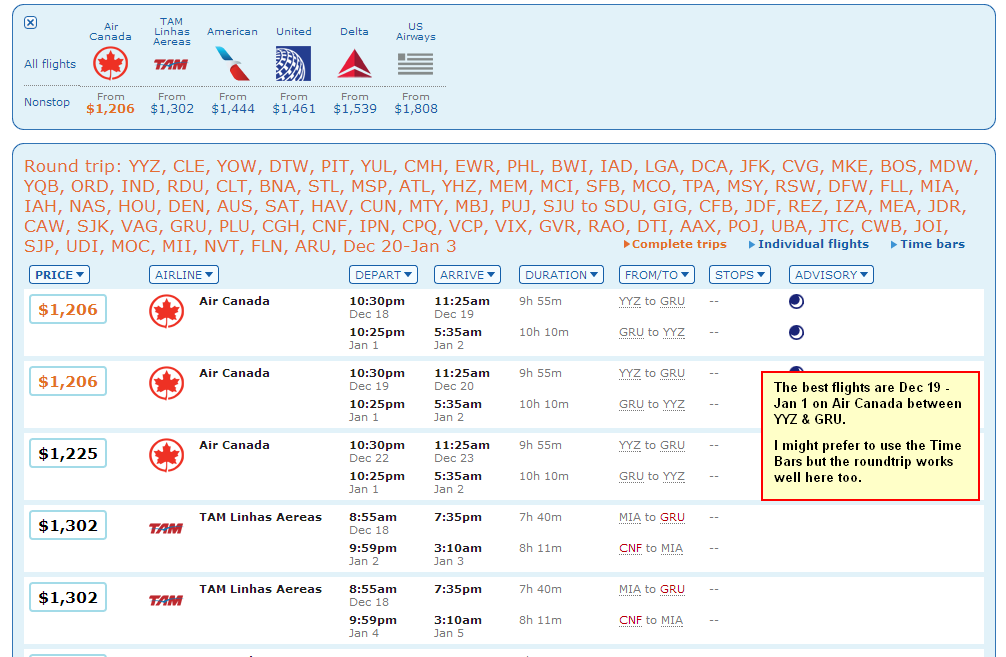The height and width of the screenshot is (657, 1006).
Task: Open the ADVISORY dropdown
Action: click(x=831, y=275)
